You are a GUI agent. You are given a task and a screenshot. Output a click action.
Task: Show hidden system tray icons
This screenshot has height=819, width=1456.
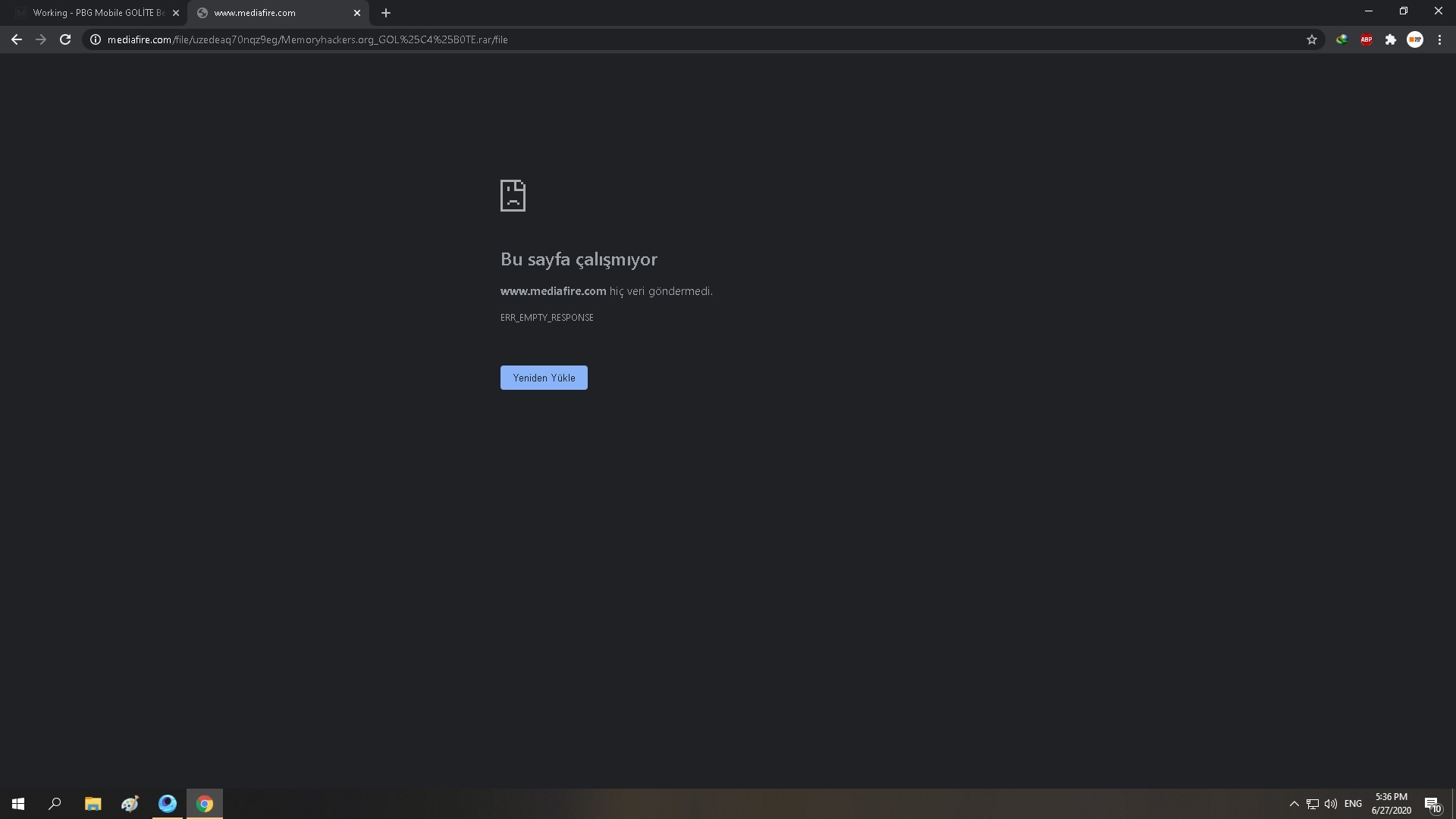pos(1294,804)
